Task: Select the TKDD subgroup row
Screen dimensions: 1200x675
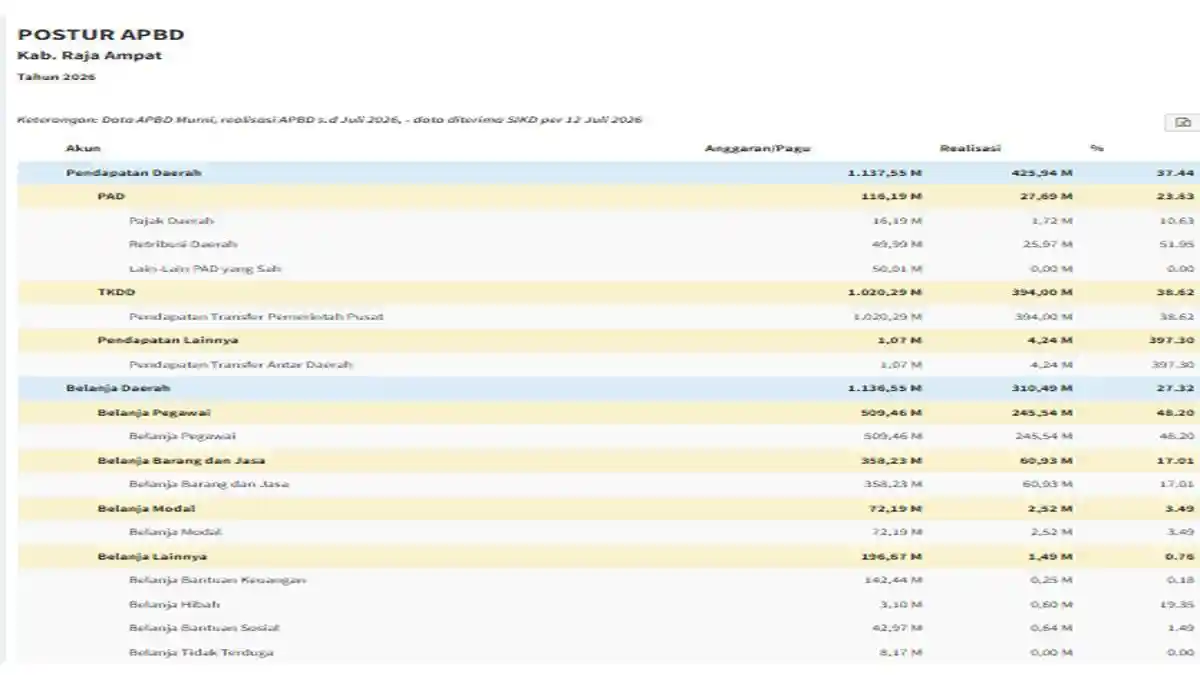Action: [x=609, y=292]
